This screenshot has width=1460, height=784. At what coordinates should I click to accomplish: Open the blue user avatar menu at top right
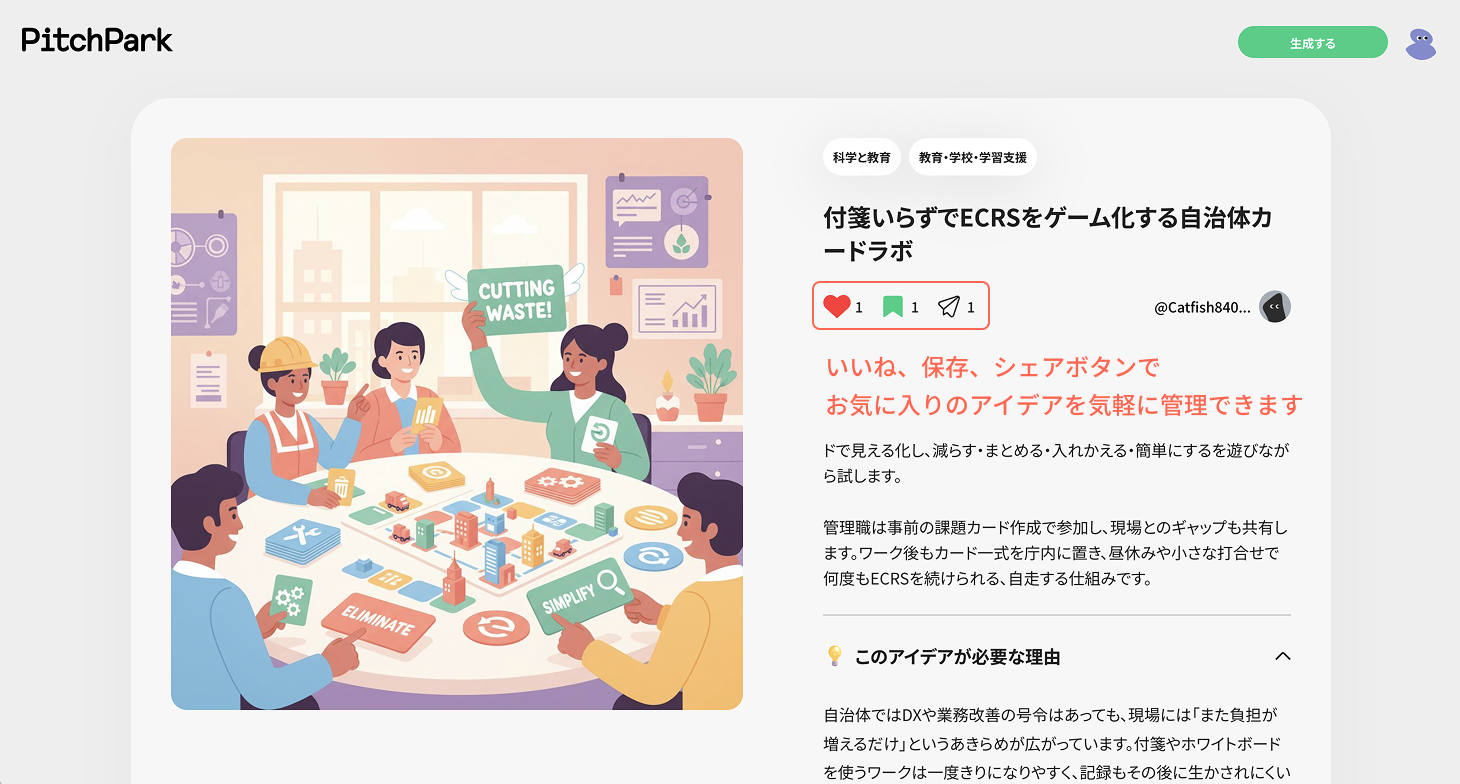[x=1420, y=44]
